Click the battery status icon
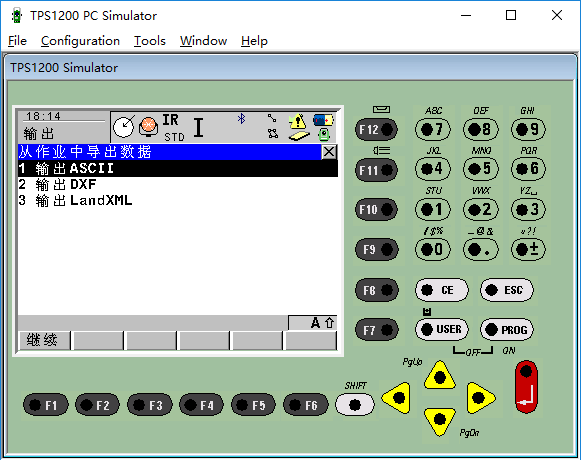Viewport: 581px width, 460px height. [323, 120]
